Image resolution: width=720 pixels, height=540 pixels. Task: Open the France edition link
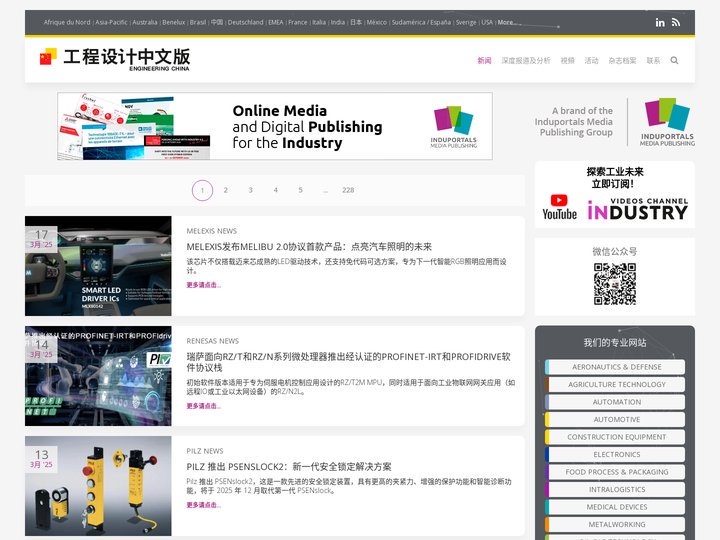tap(298, 22)
